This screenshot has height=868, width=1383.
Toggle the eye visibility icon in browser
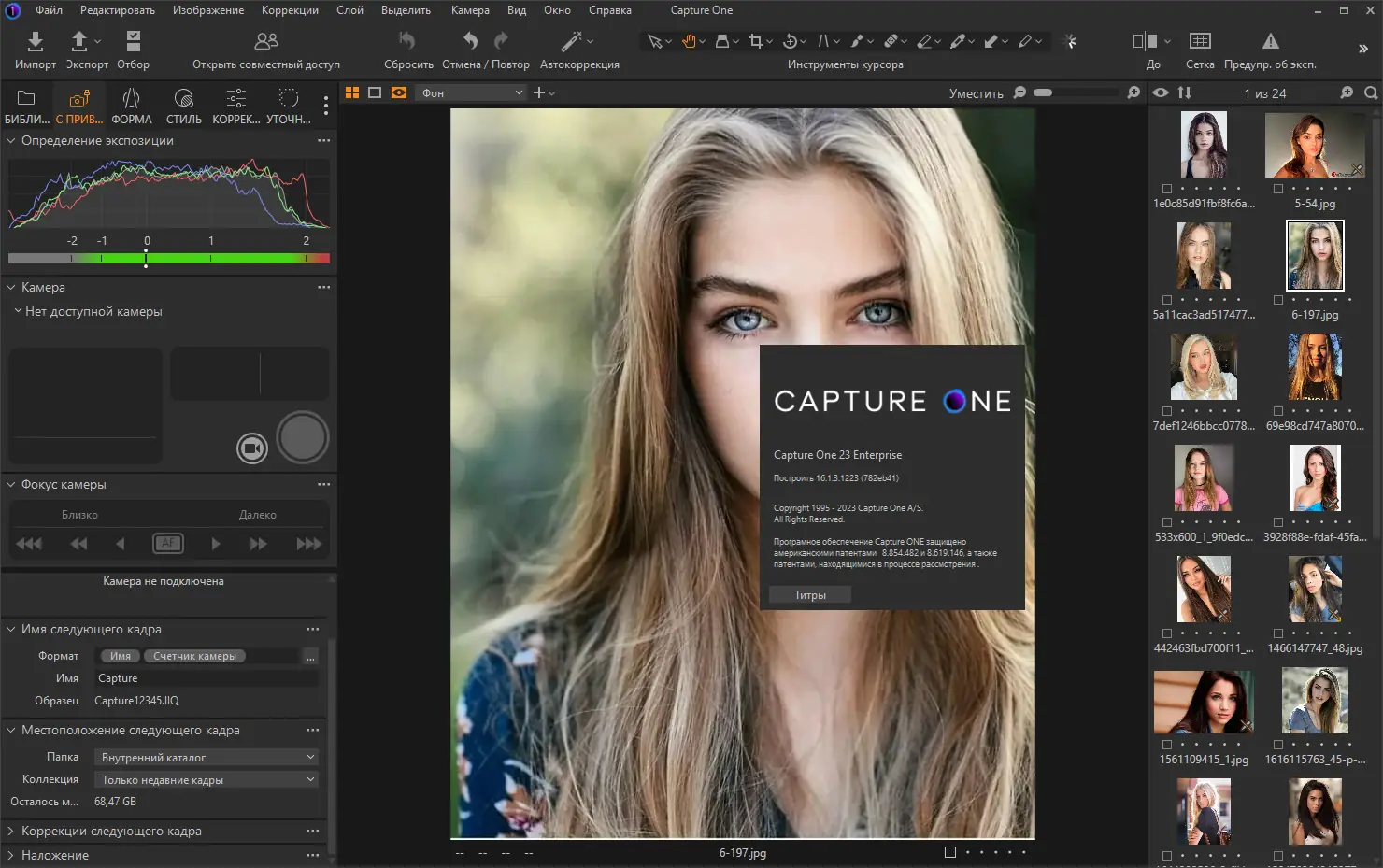1161,92
